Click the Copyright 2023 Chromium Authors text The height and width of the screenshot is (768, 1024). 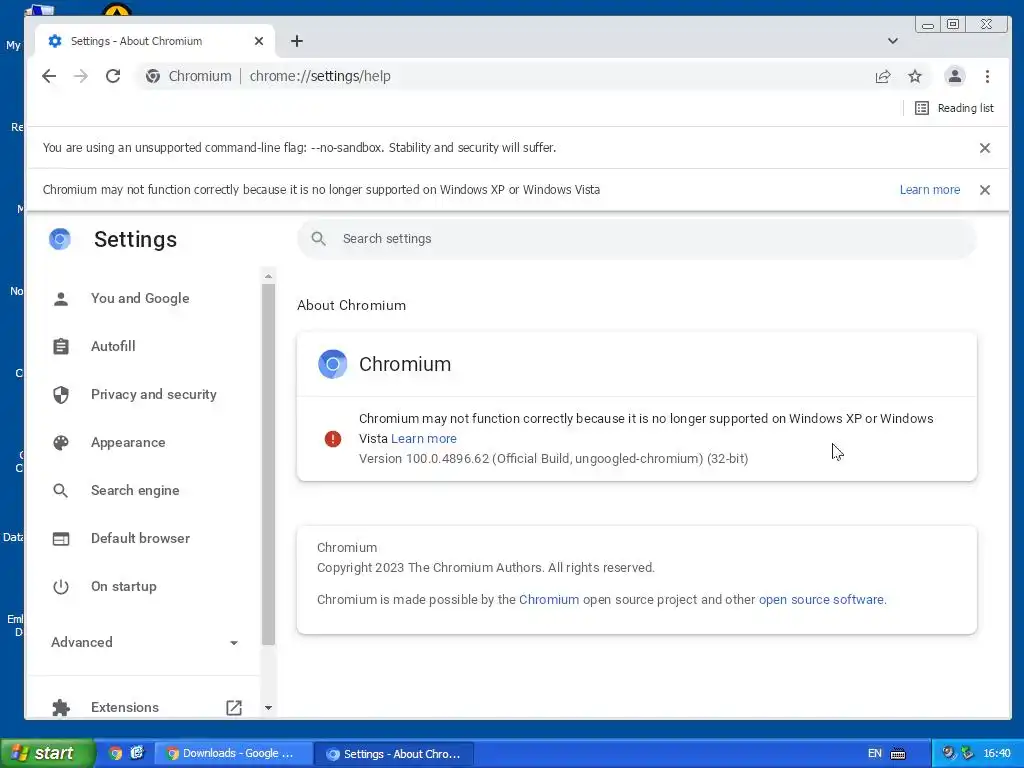(x=485, y=568)
